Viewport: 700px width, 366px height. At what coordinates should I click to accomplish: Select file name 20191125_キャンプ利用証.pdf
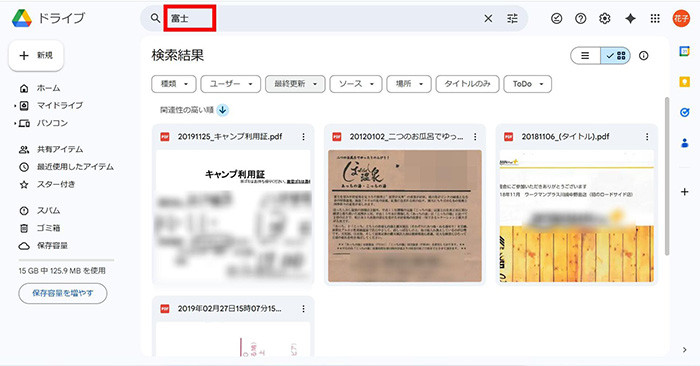[x=230, y=137]
